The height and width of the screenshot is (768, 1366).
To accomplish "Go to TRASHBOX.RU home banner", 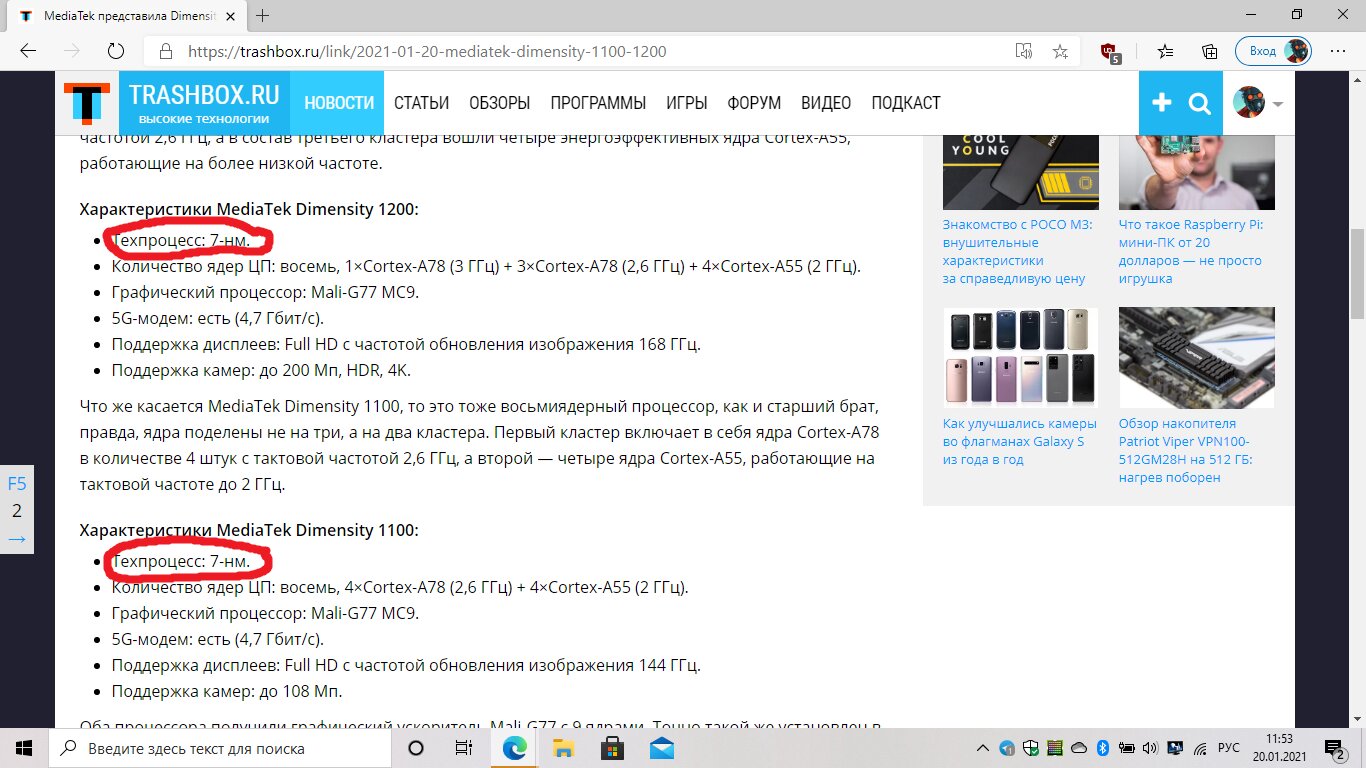I will coord(205,103).
